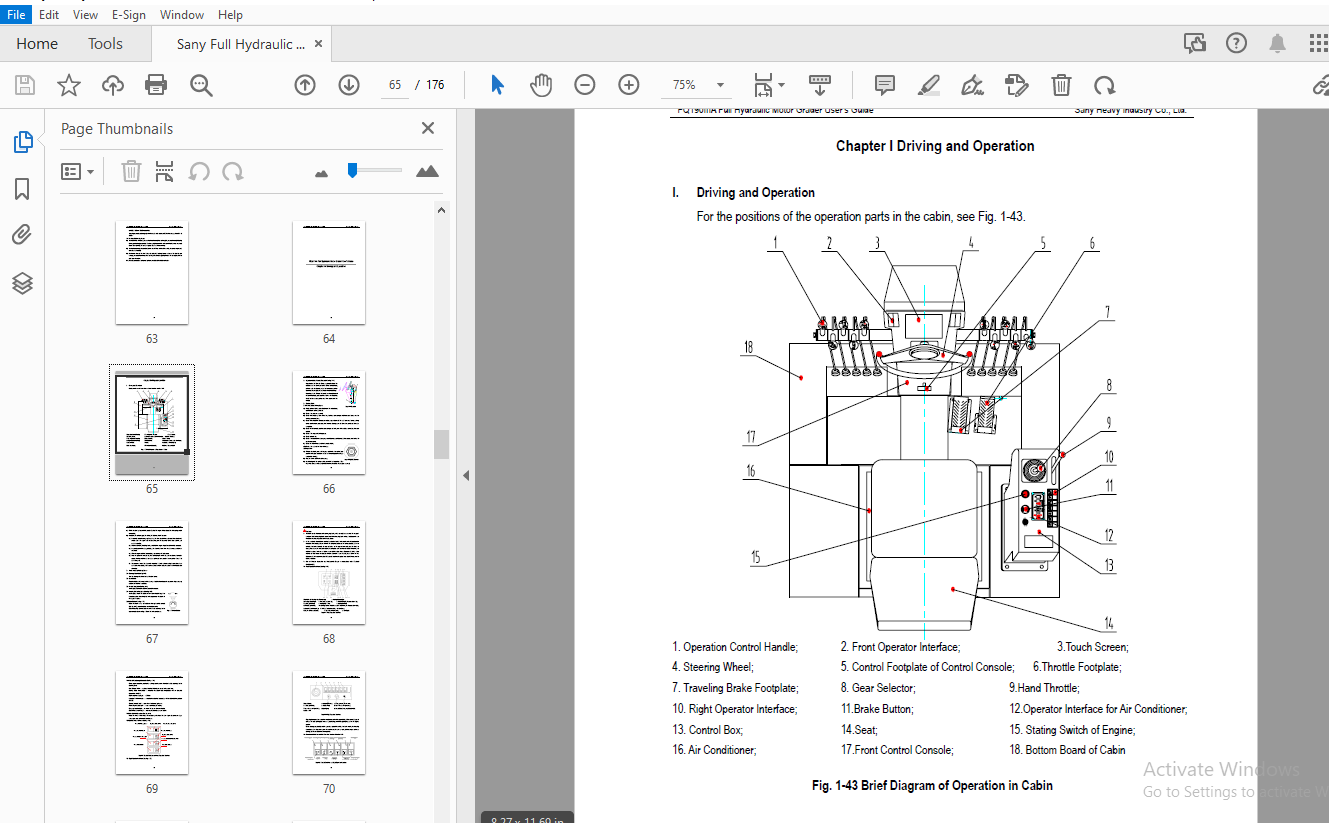Adjust the thumbnail size slider handle

pos(352,170)
